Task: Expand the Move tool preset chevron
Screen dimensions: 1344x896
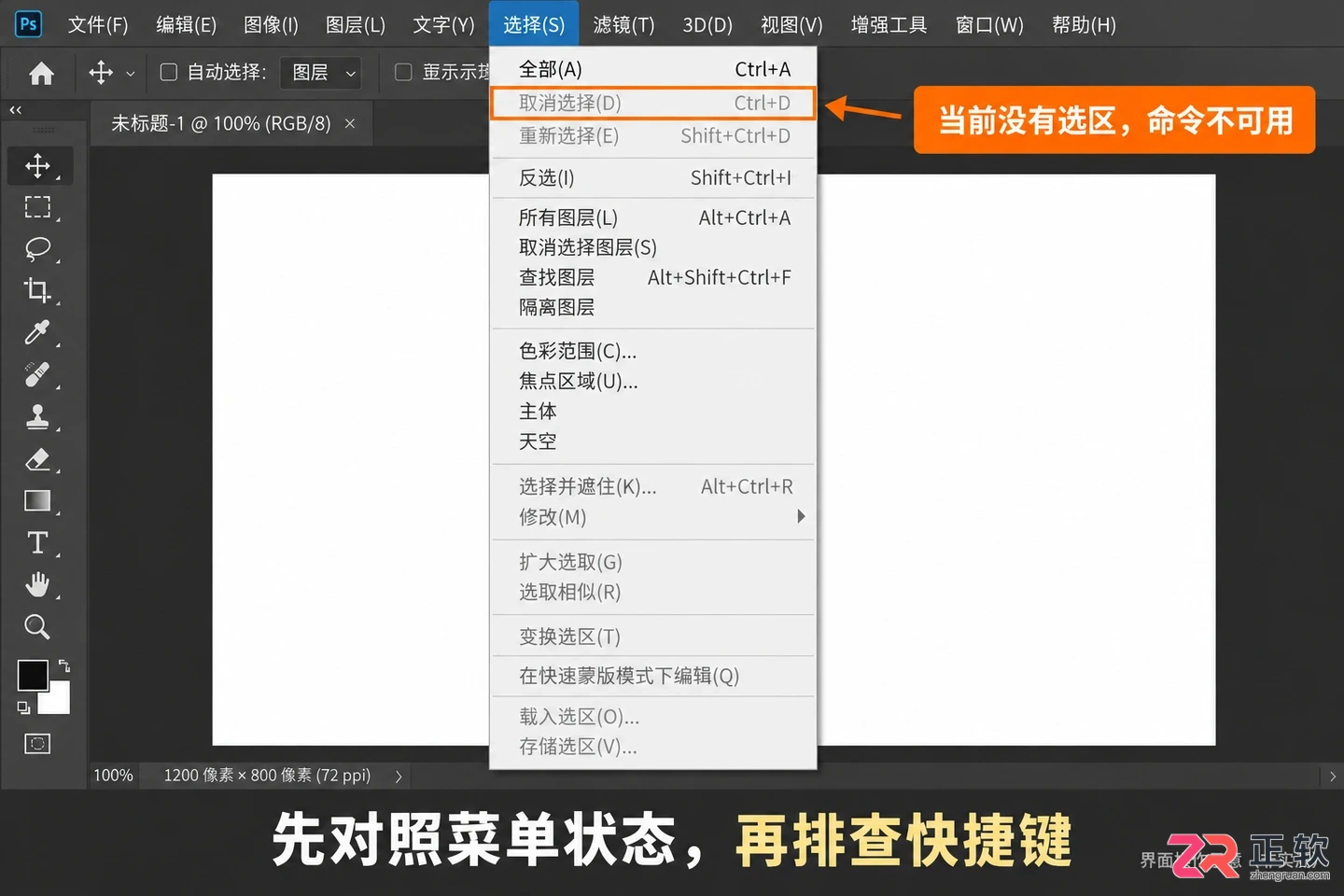Action: pos(131,73)
